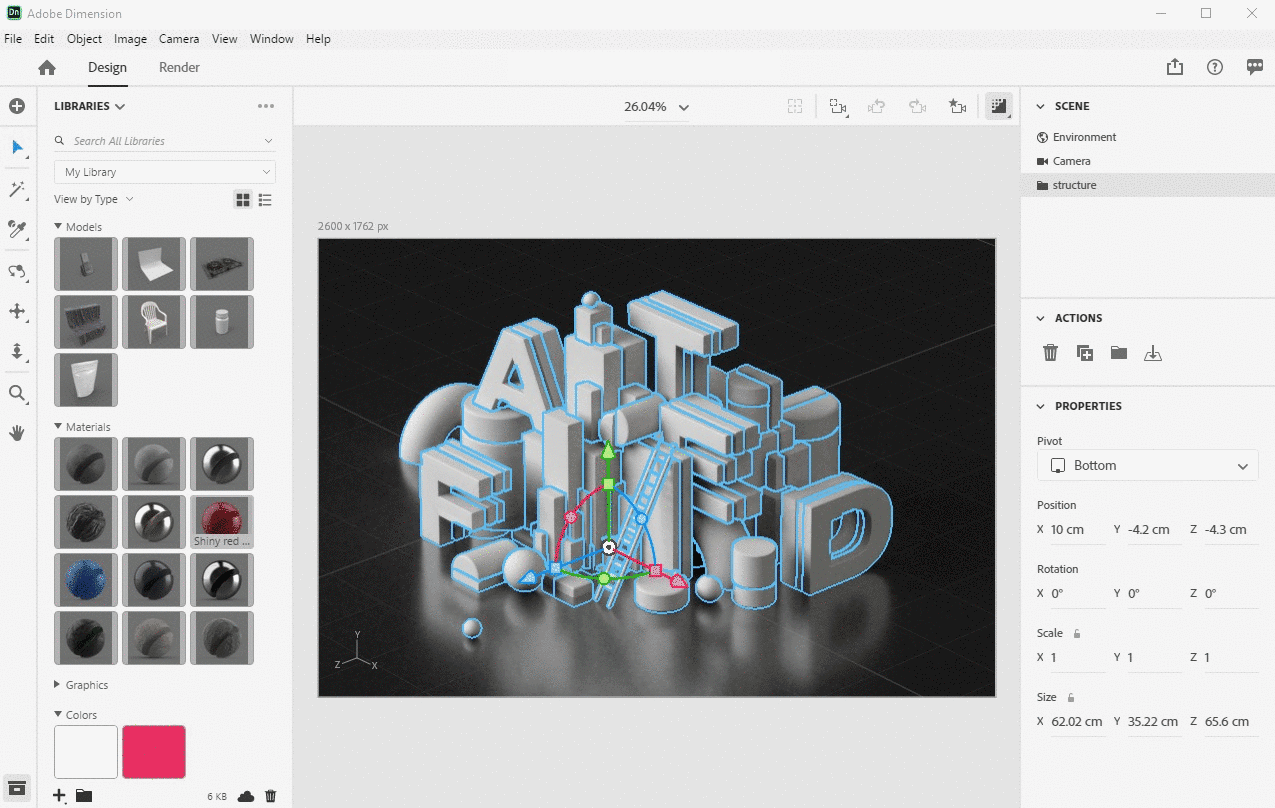Switch library to grid view
The width and height of the screenshot is (1275, 808).
(243, 200)
